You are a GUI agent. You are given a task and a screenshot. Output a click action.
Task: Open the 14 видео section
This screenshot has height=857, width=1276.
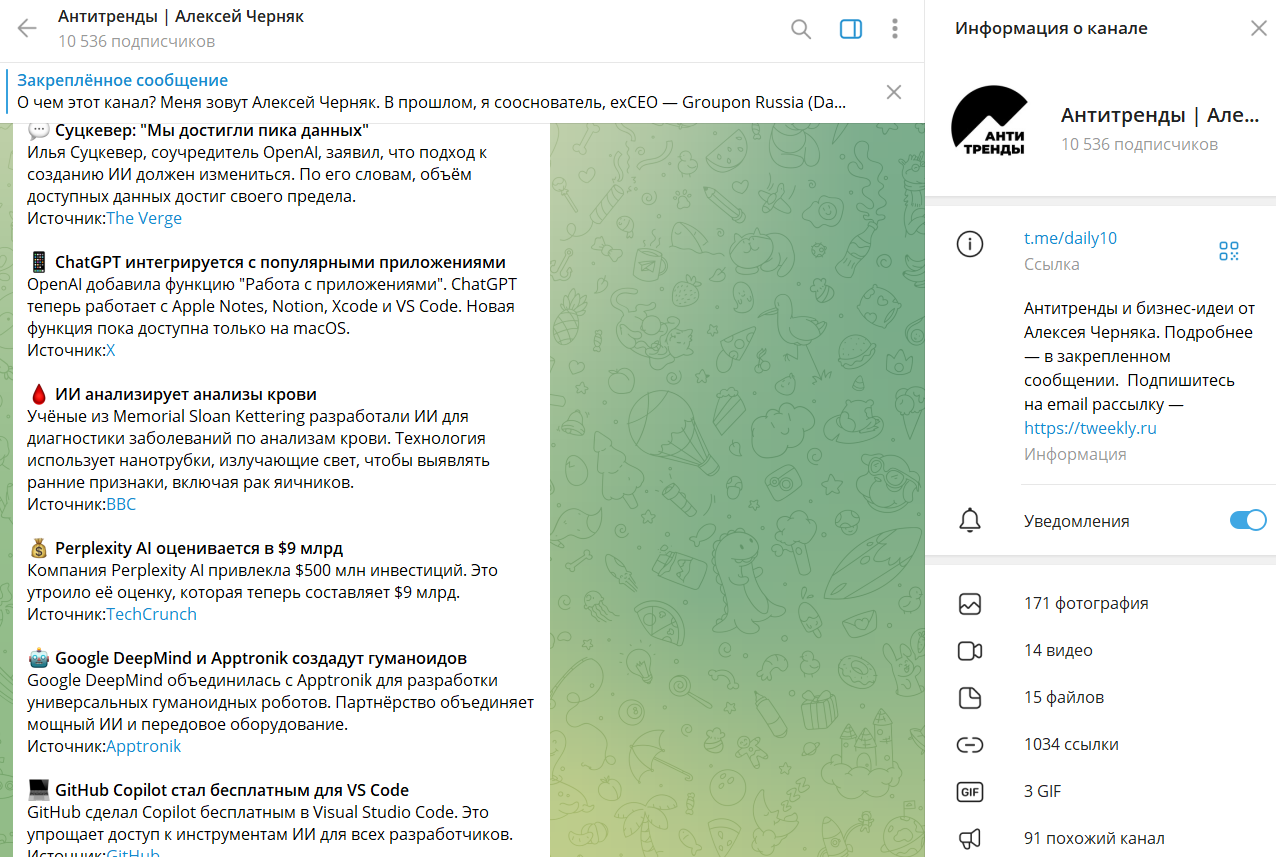tap(1100, 651)
